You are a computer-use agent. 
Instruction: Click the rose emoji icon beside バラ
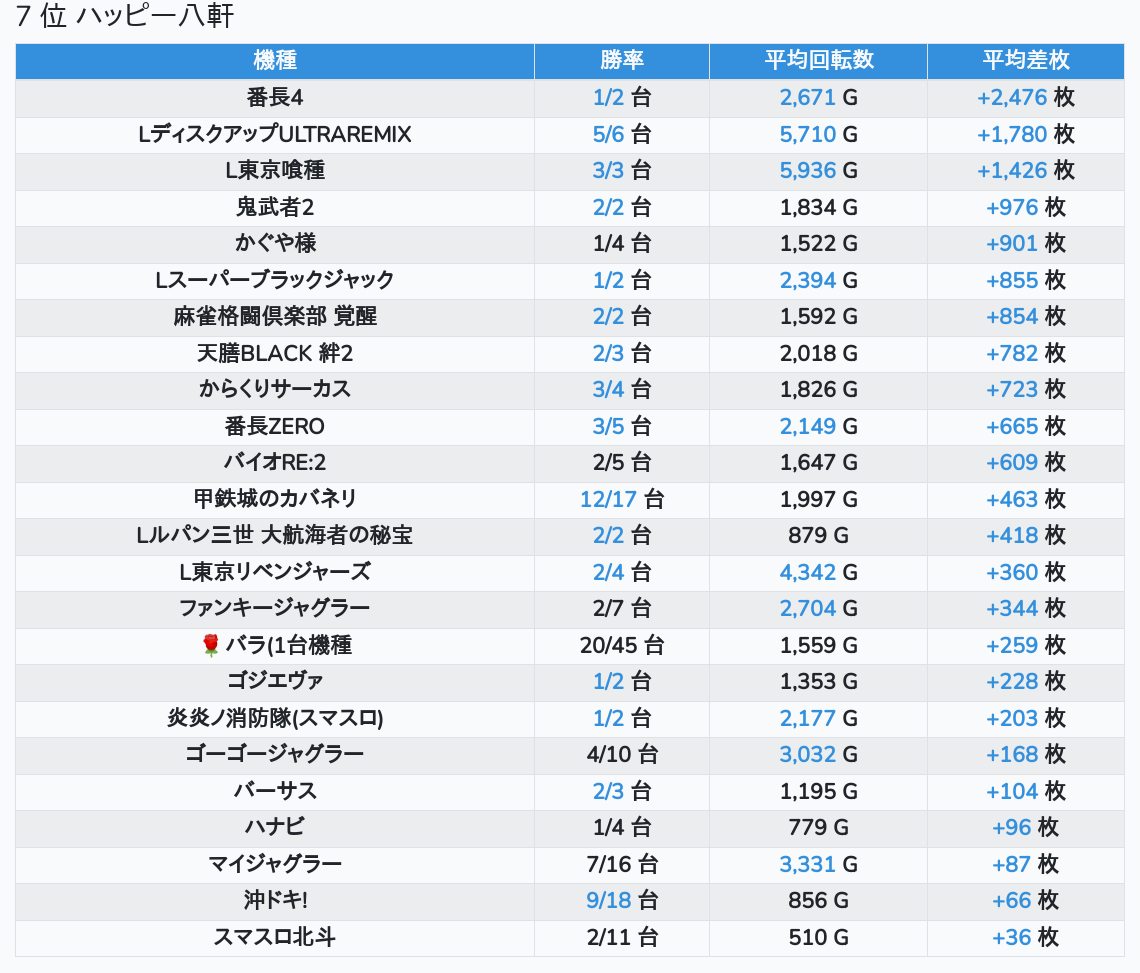tap(210, 645)
